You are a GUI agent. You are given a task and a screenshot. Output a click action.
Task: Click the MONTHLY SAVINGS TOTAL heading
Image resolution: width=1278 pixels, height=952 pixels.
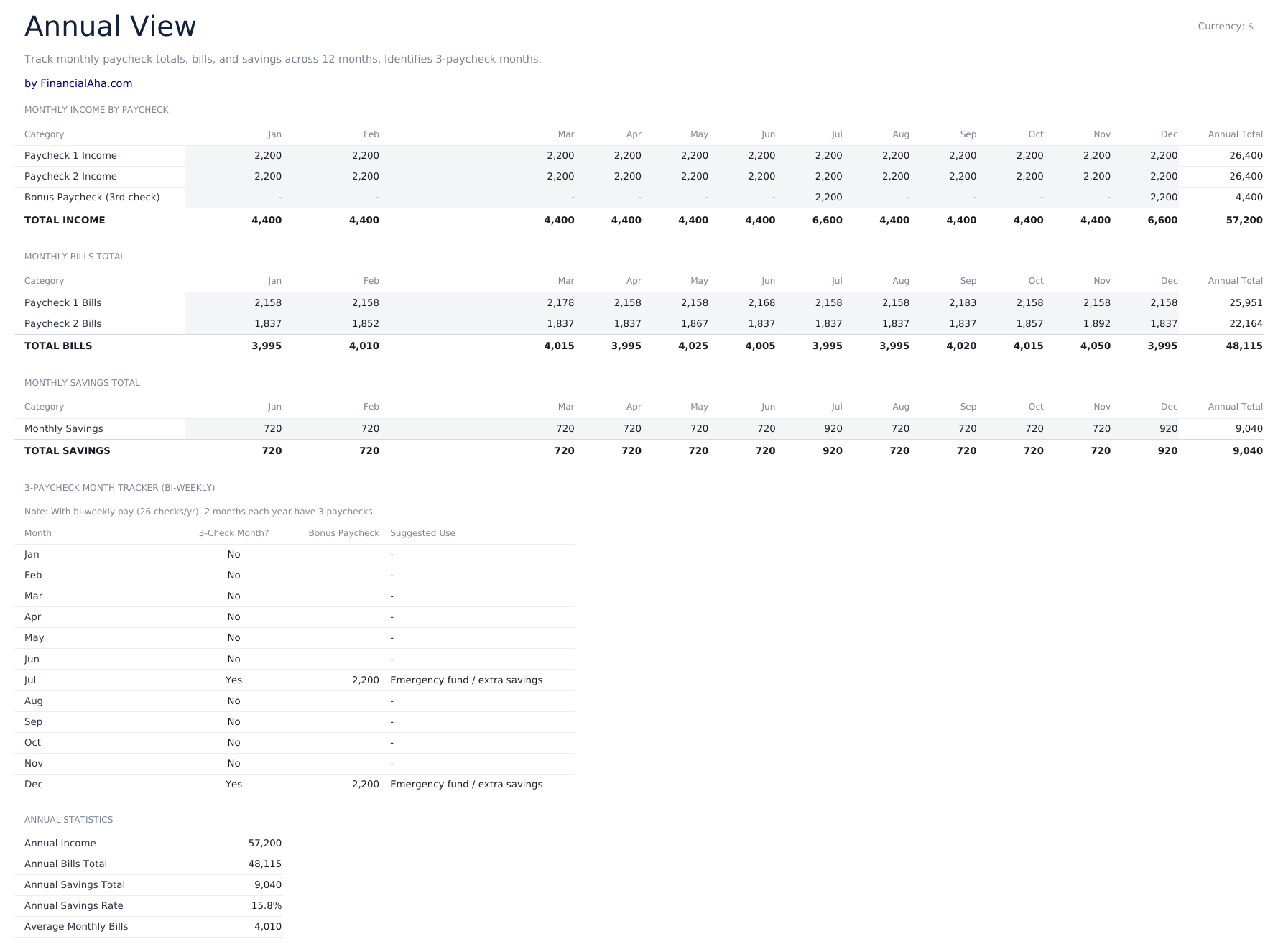(x=82, y=383)
